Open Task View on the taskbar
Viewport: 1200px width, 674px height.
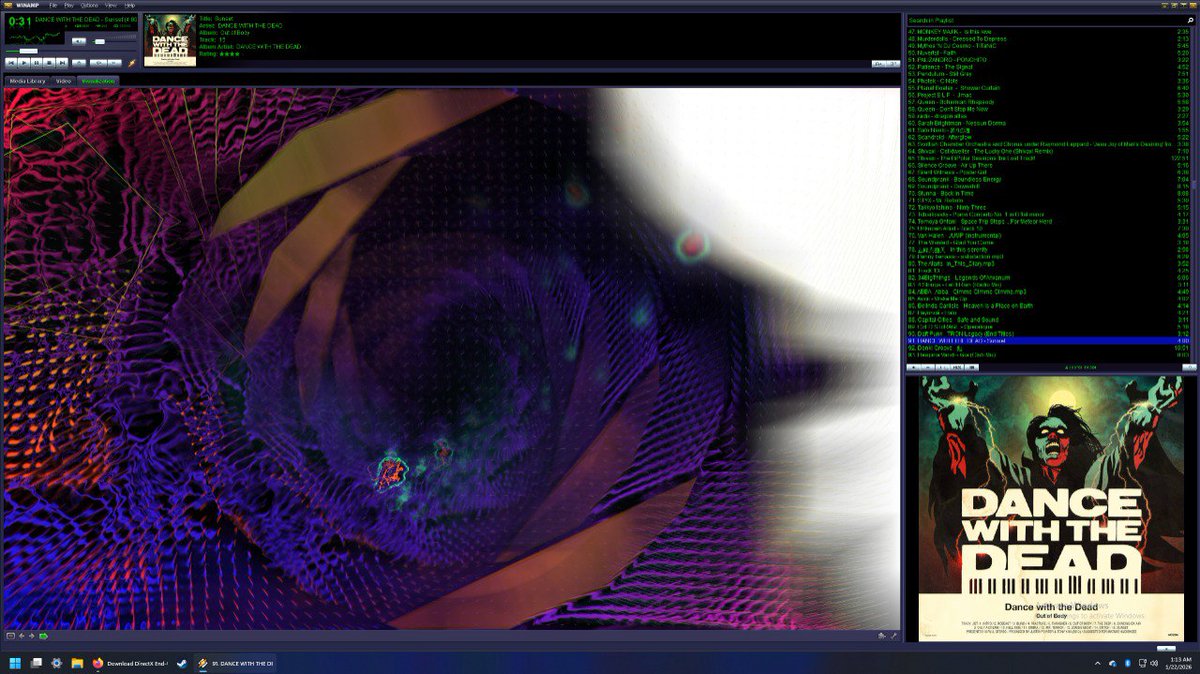(36, 663)
